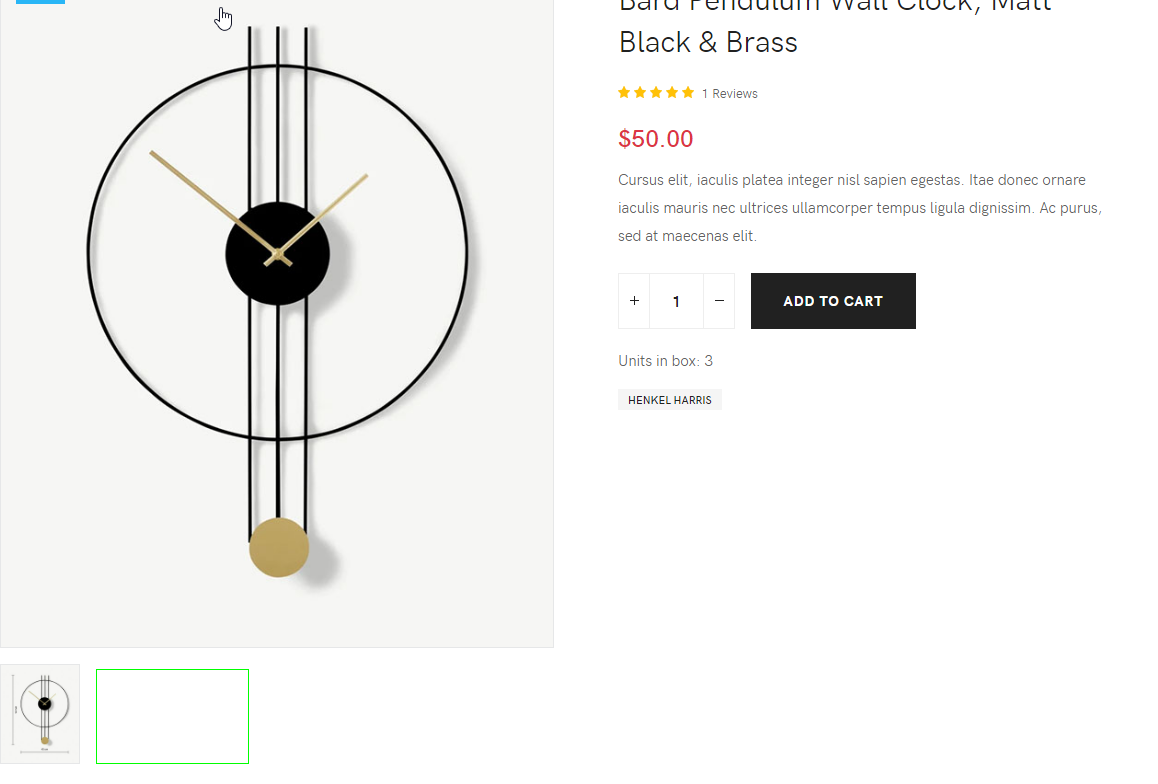Click the fifth gold rating star
Screen dimensions: 1158x784
click(688, 93)
